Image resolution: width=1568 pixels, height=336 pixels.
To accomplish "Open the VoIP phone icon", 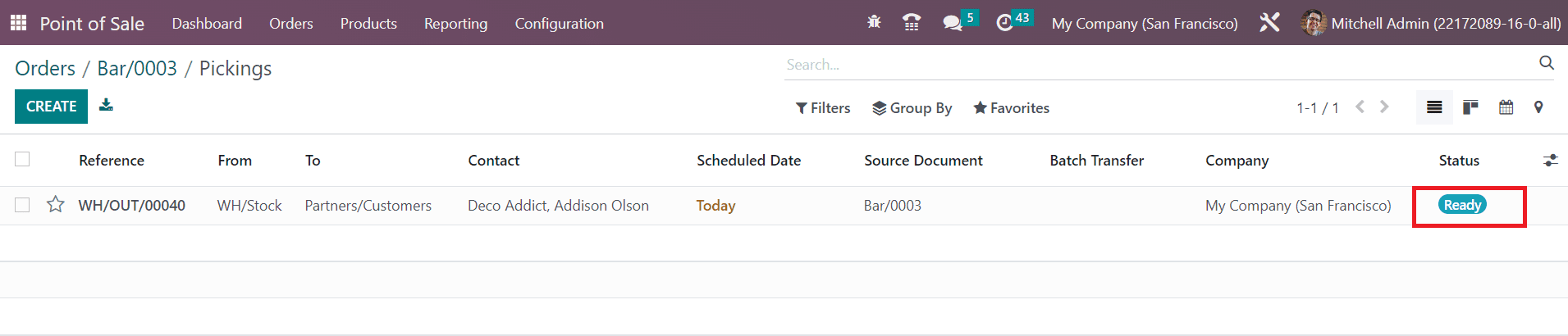I will 911,22.
